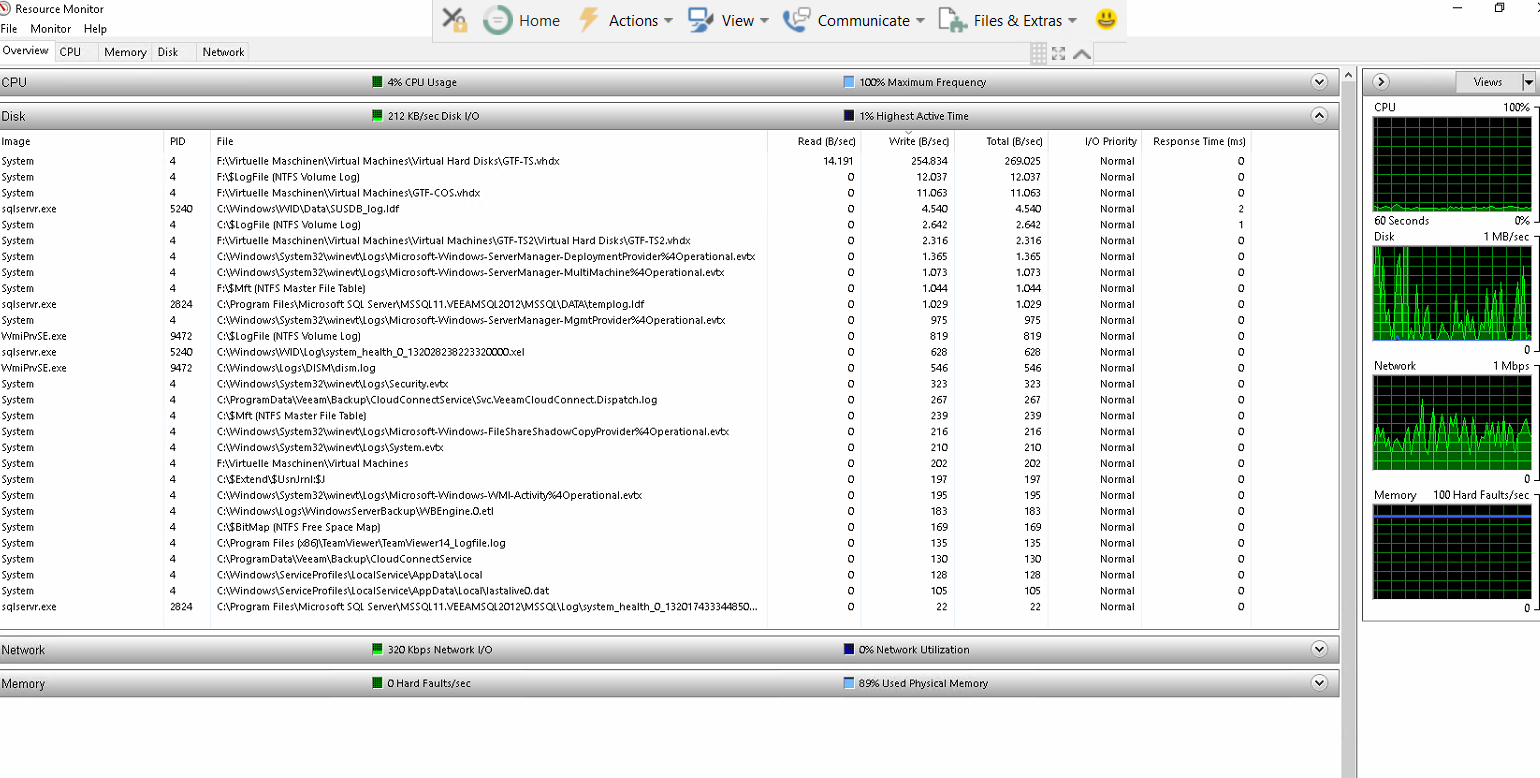
Task: Collapse the TeamViewer toolbar with the chevron
Action: tap(1082, 54)
